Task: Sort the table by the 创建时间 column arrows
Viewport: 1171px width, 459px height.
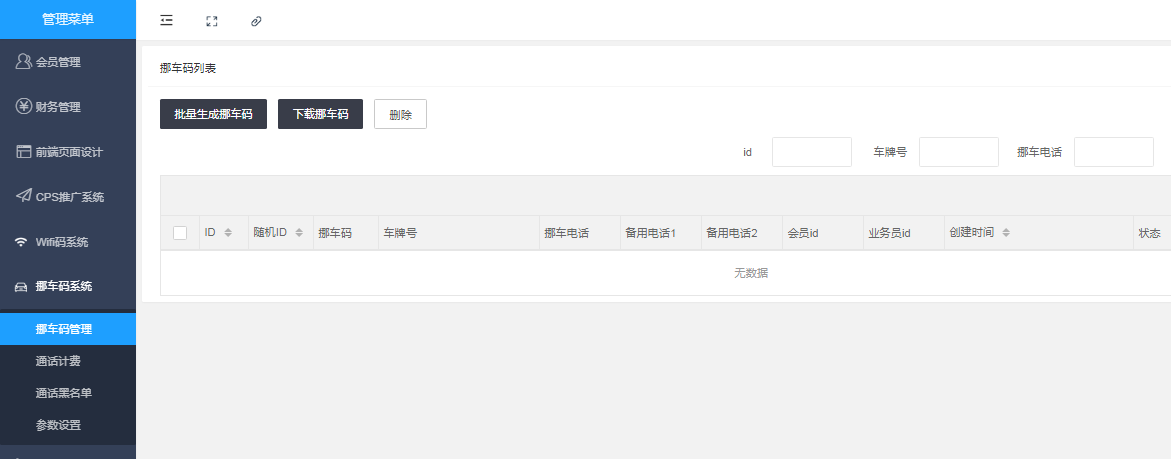Action: [x=1006, y=233]
